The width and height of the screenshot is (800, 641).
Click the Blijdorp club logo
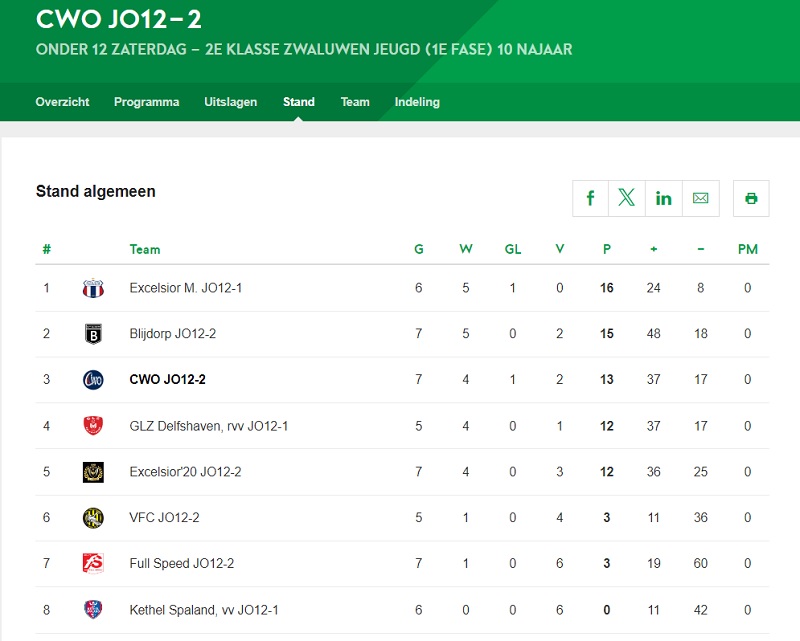click(93, 334)
